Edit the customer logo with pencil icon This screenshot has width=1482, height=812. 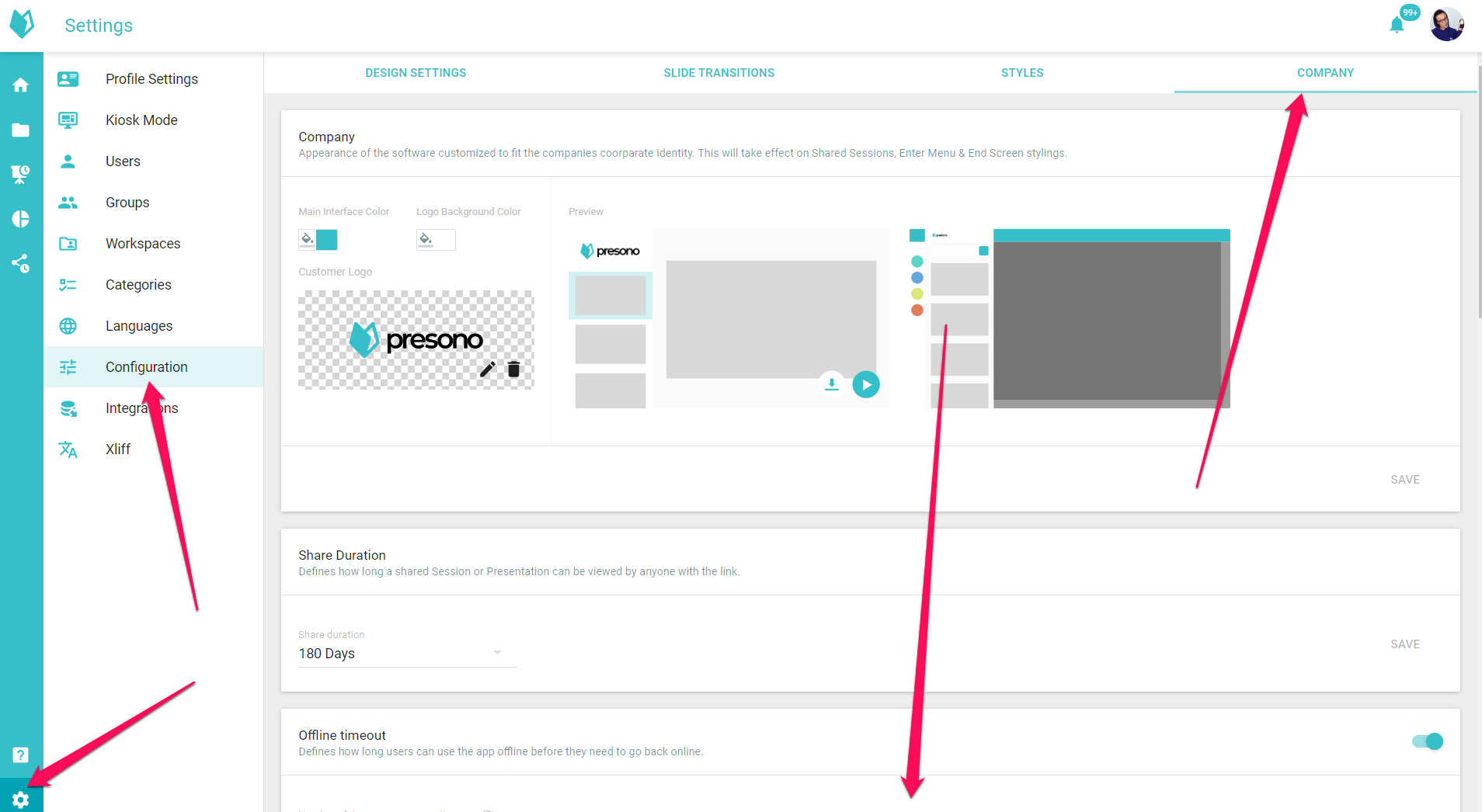(x=488, y=370)
